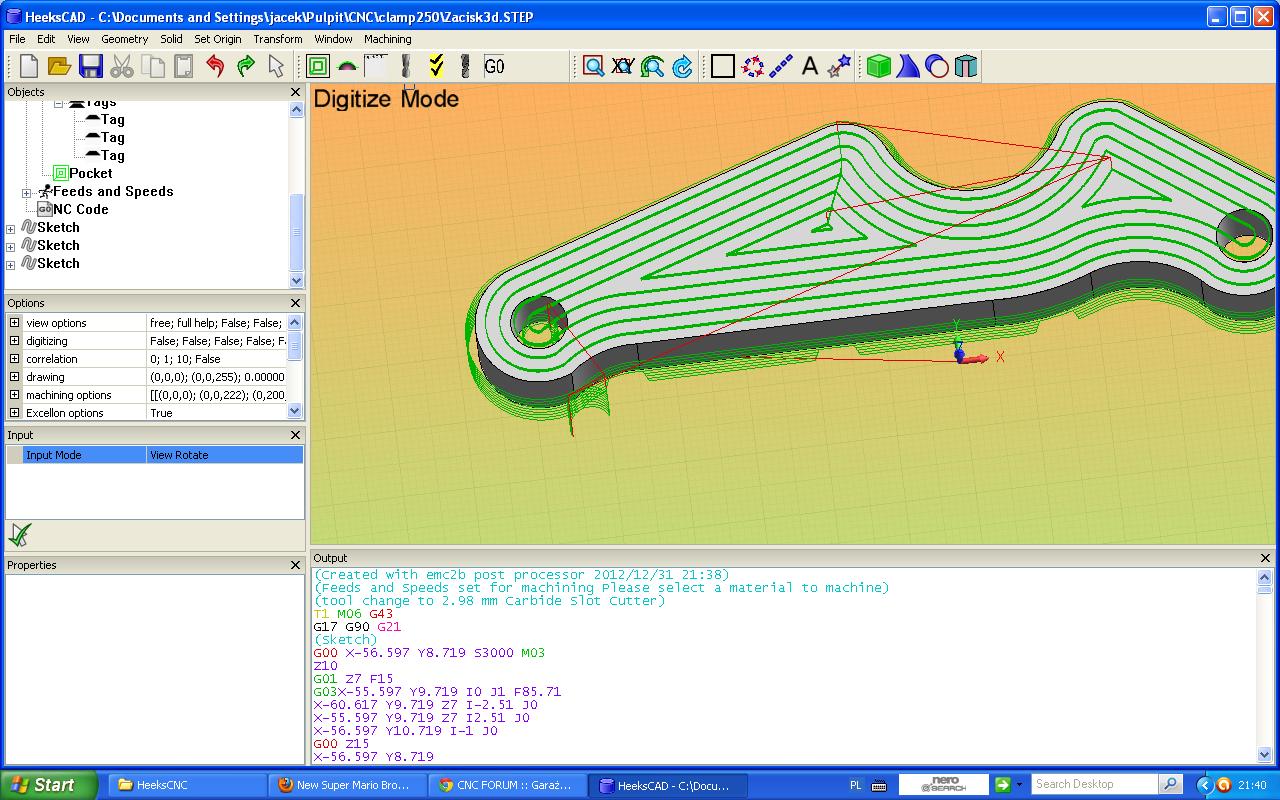Click the Paste clipboard icon
The image size is (1280, 800).
184,66
